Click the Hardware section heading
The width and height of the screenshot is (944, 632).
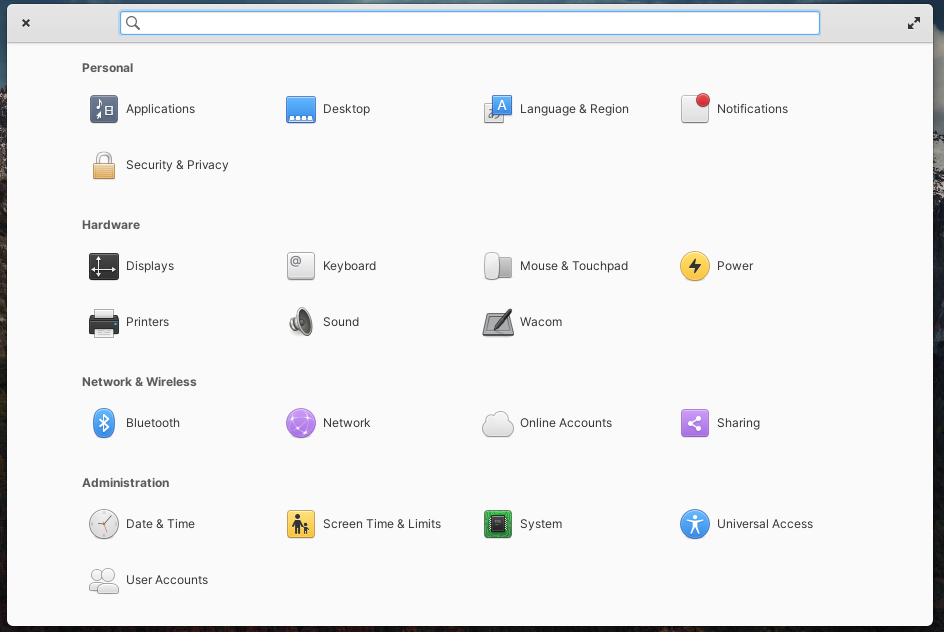tap(111, 225)
